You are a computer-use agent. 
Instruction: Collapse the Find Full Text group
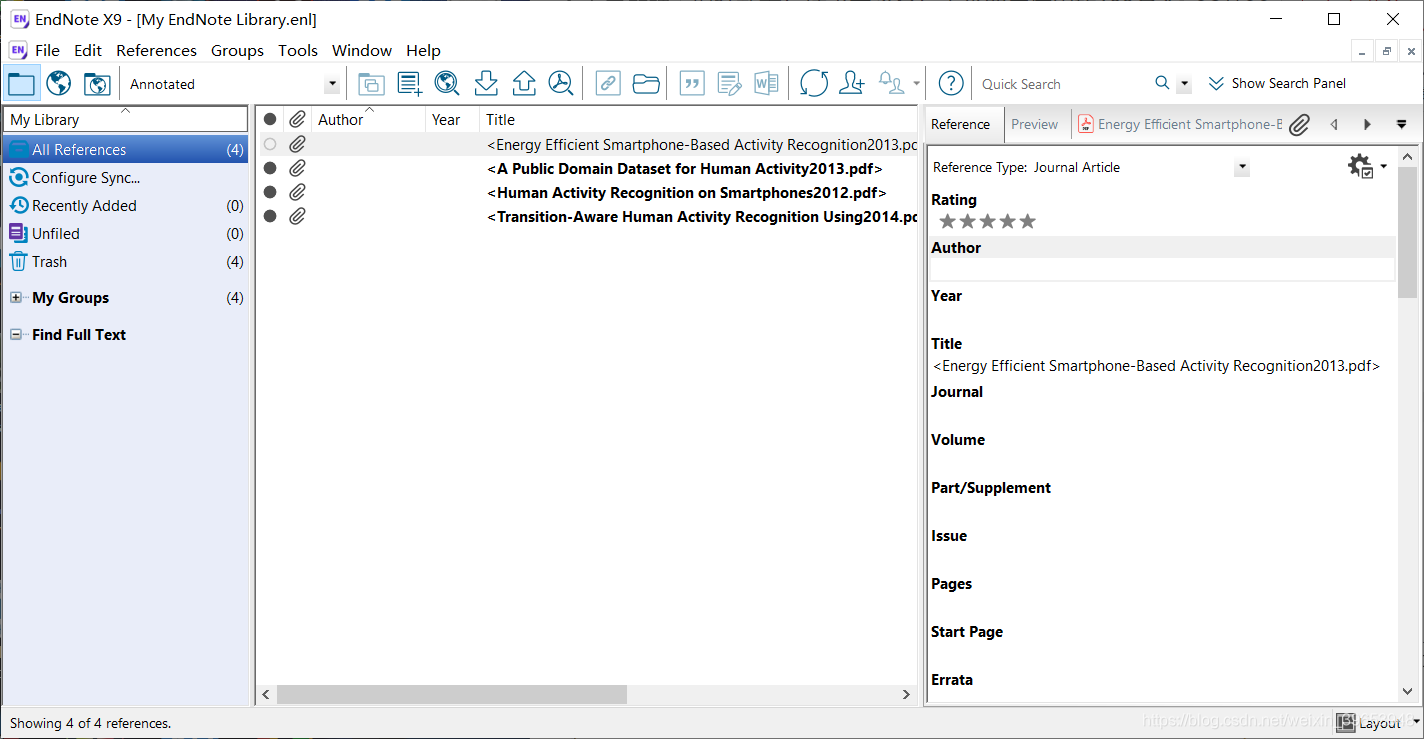(16, 335)
